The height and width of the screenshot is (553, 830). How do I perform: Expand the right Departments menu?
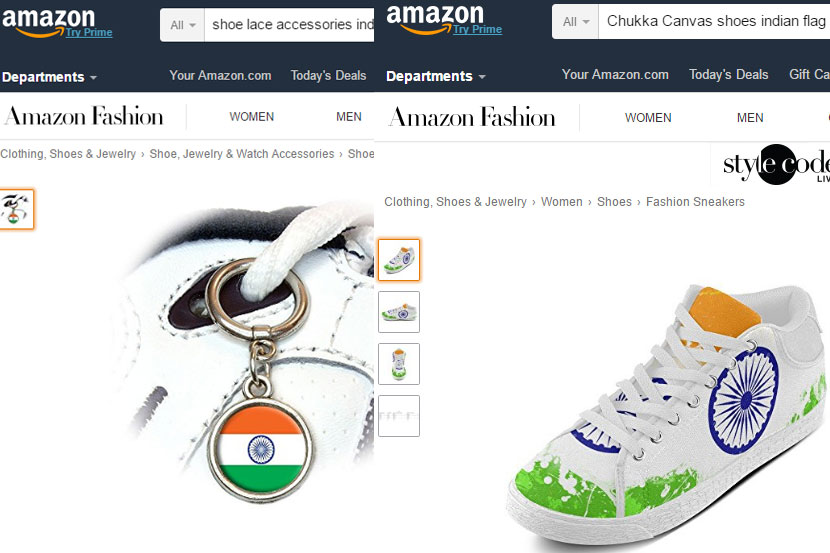point(436,76)
